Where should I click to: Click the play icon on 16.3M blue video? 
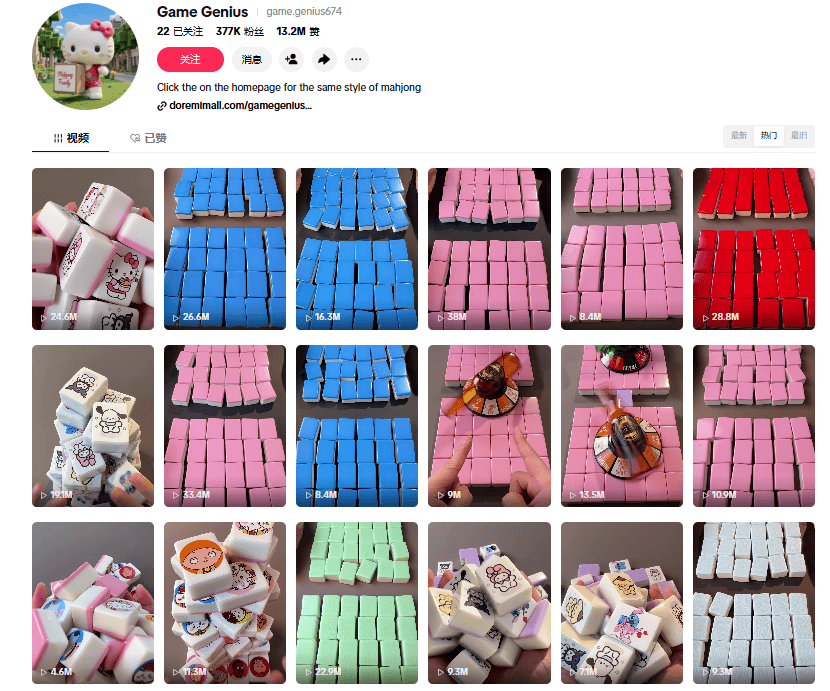[x=308, y=318]
